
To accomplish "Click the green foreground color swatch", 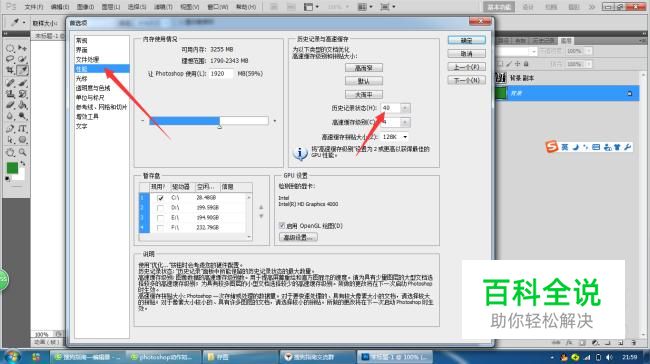I will coord(12,168).
